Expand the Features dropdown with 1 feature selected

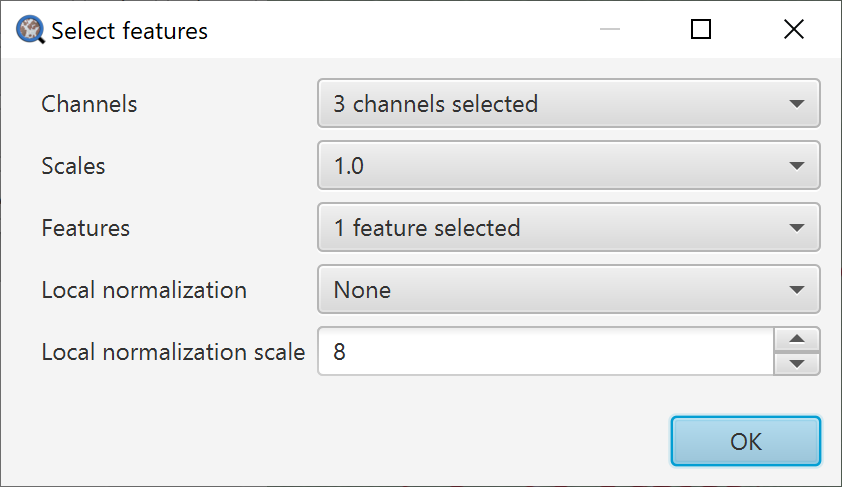569,227
